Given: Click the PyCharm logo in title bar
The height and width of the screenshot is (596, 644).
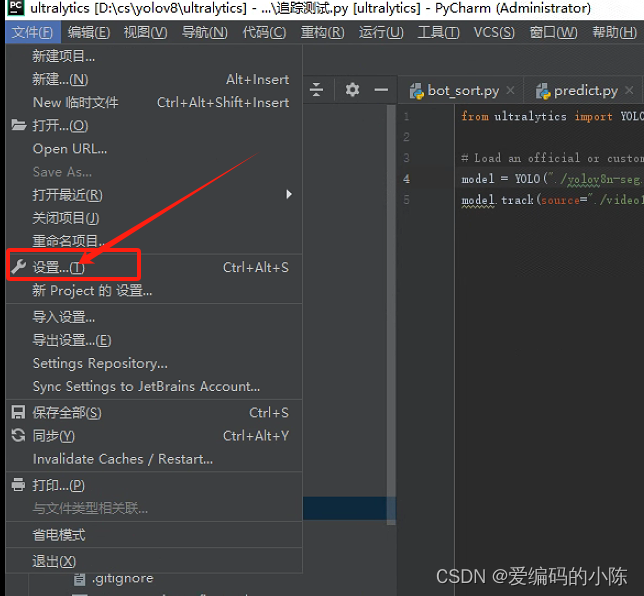Looking at the screenshot, I should (x=16, y=7).
